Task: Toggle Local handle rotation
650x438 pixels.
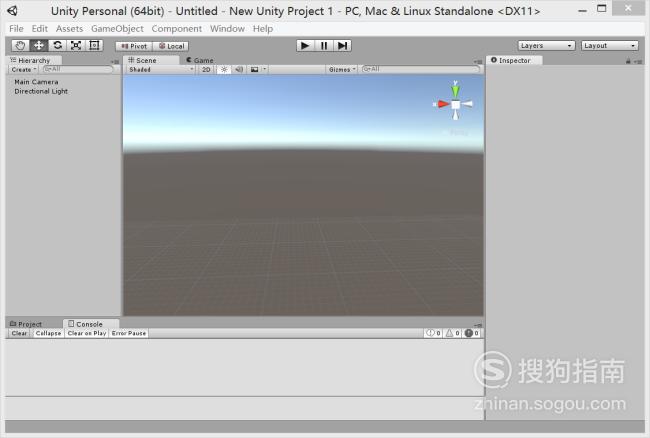Action: pyautogui.click(x=171, y=46)
